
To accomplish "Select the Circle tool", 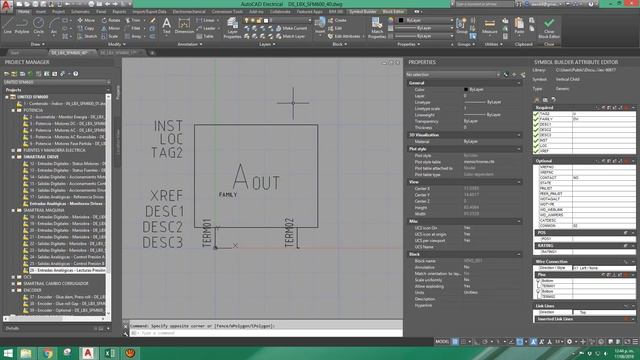I will pos(38,25).
